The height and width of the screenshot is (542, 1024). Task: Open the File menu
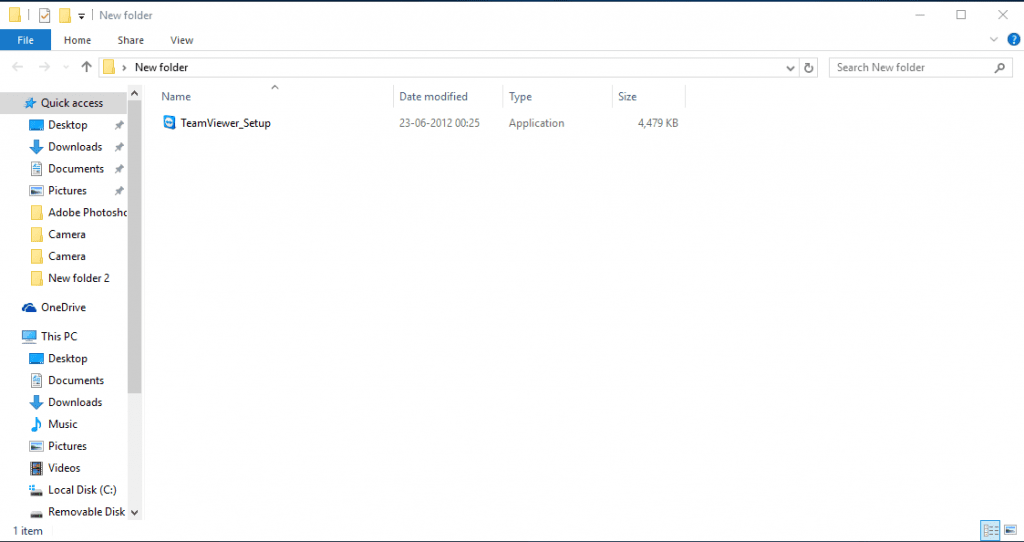(x=25, y=40)
